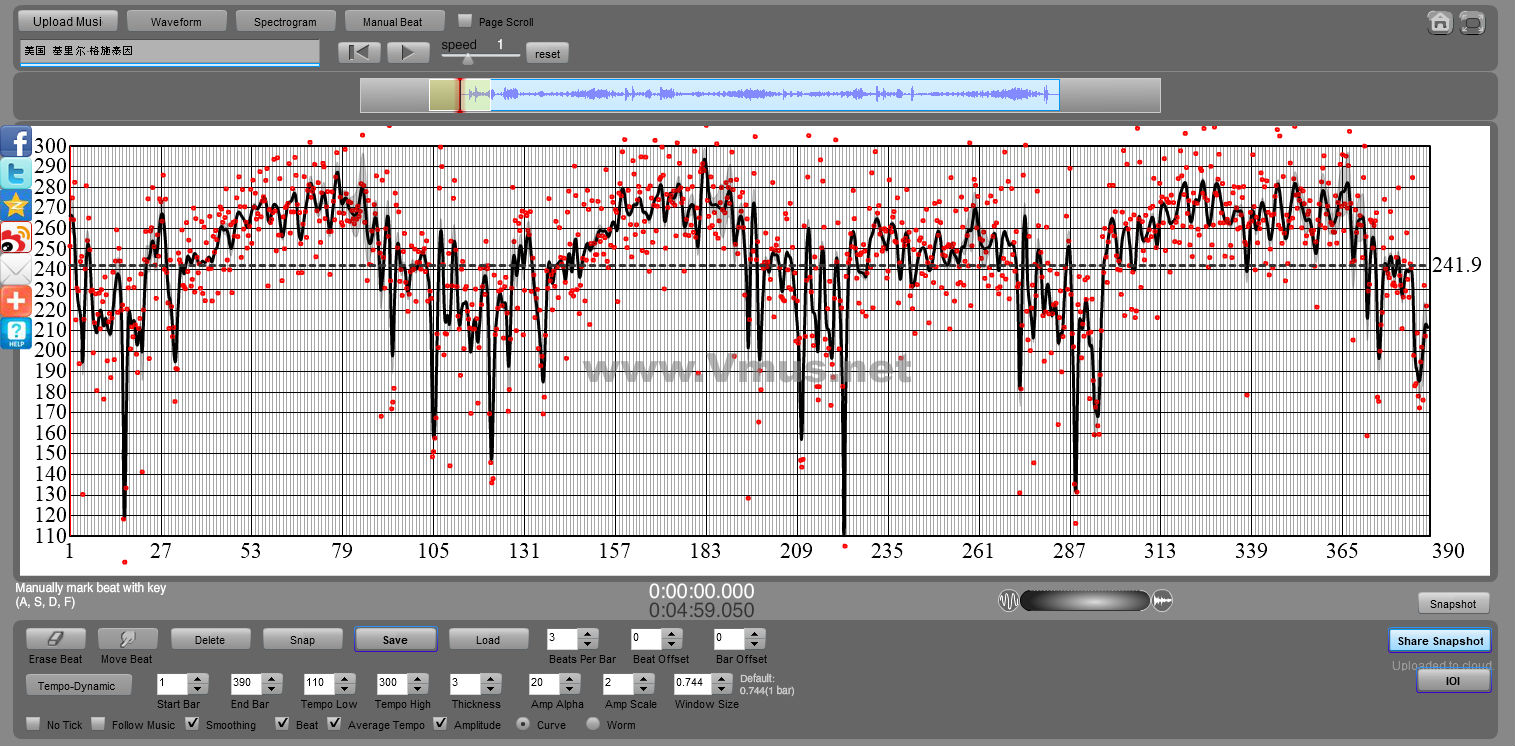Viewport: 1515px width, 746px height.
Task: Click the speed slider handle
Action: (x=467, y=59)
